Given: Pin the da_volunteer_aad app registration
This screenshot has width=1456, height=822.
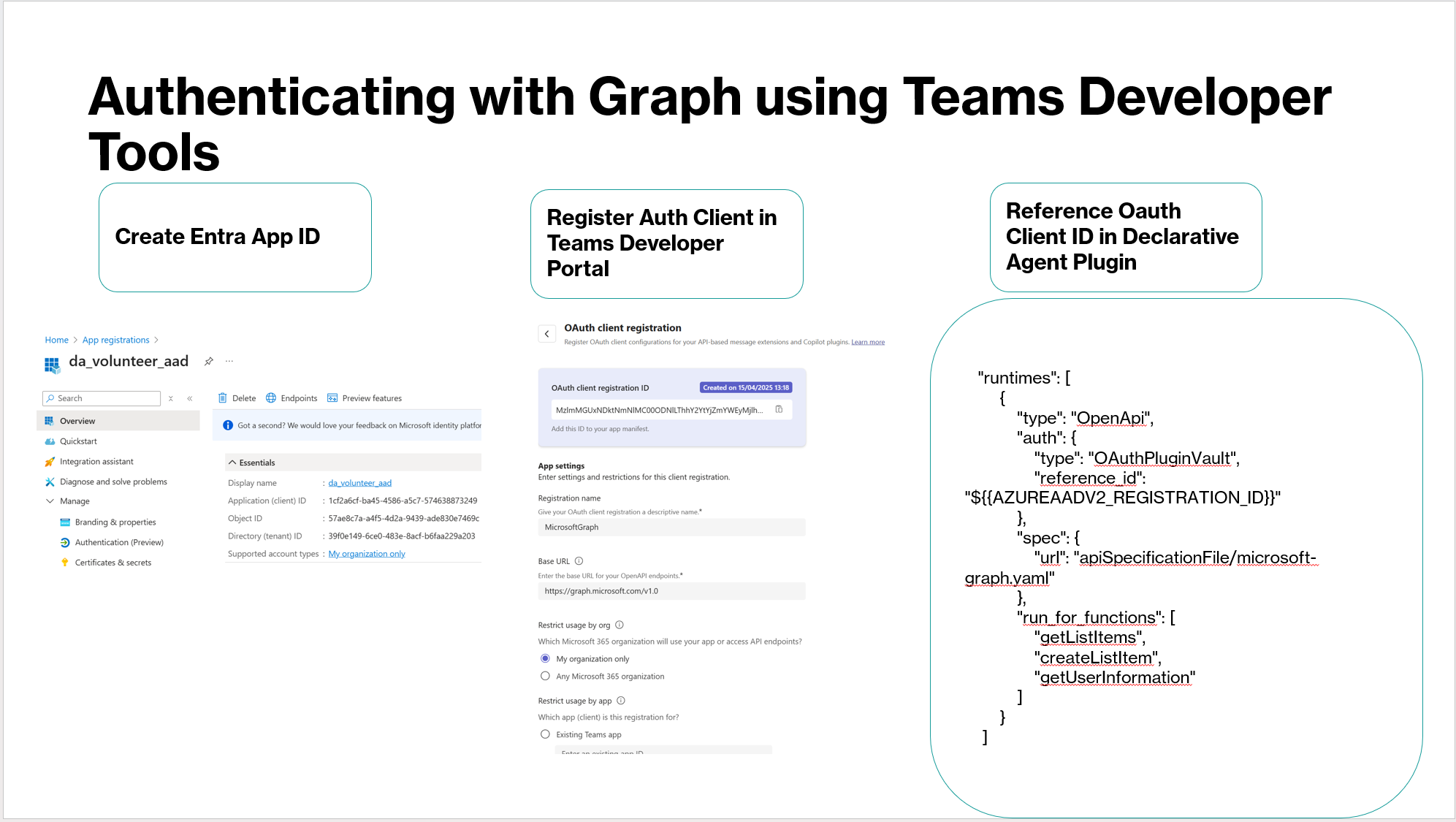Looking at the screenshot, I should [209, 361].
